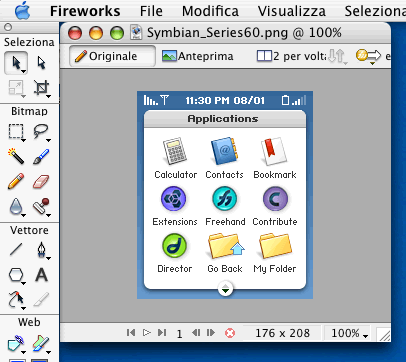Click the Go Back folder icon
Image resolution: width=406 pixels, height=362 pixels.
click(x=226, y=246)
